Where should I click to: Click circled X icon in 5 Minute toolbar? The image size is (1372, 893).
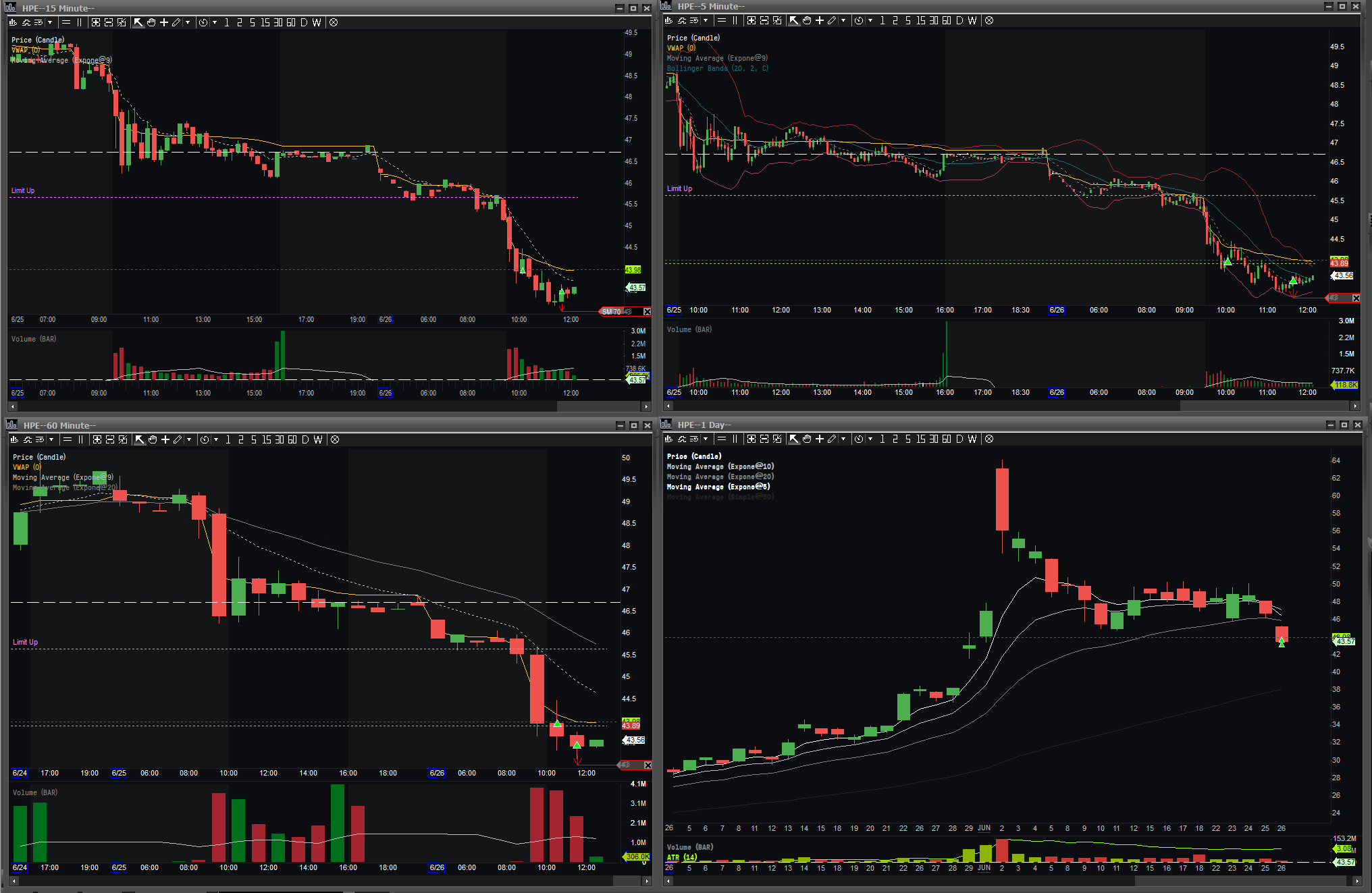coord(989,20)
